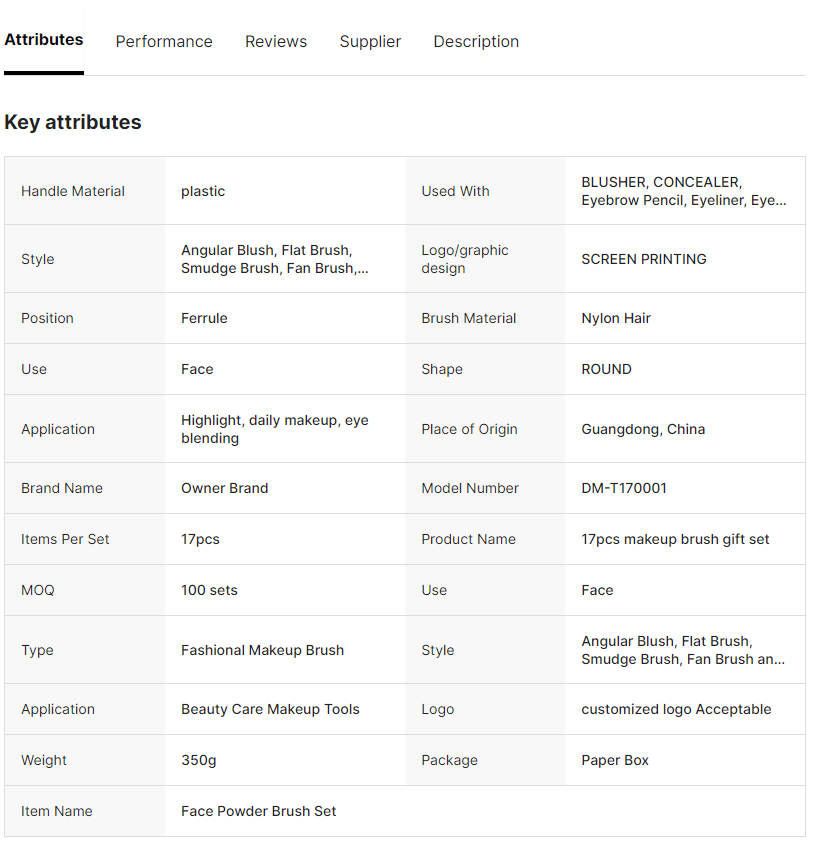This screenshot has width=822, height=841.
Task: Select the Face Powder Brush Set item name
Action: [x=259, y=811]
